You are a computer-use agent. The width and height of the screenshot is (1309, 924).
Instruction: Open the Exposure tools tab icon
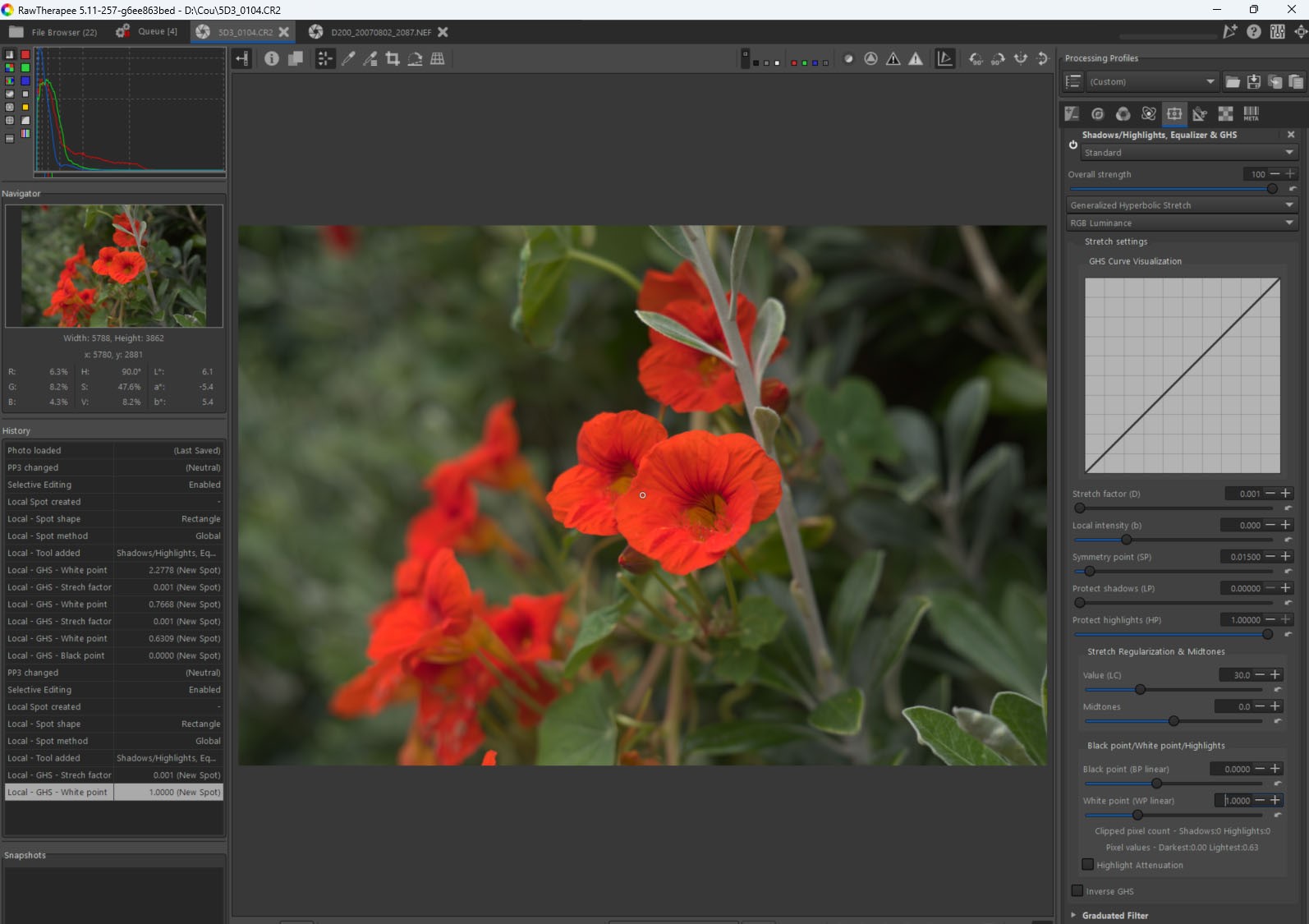(1072, 114)
